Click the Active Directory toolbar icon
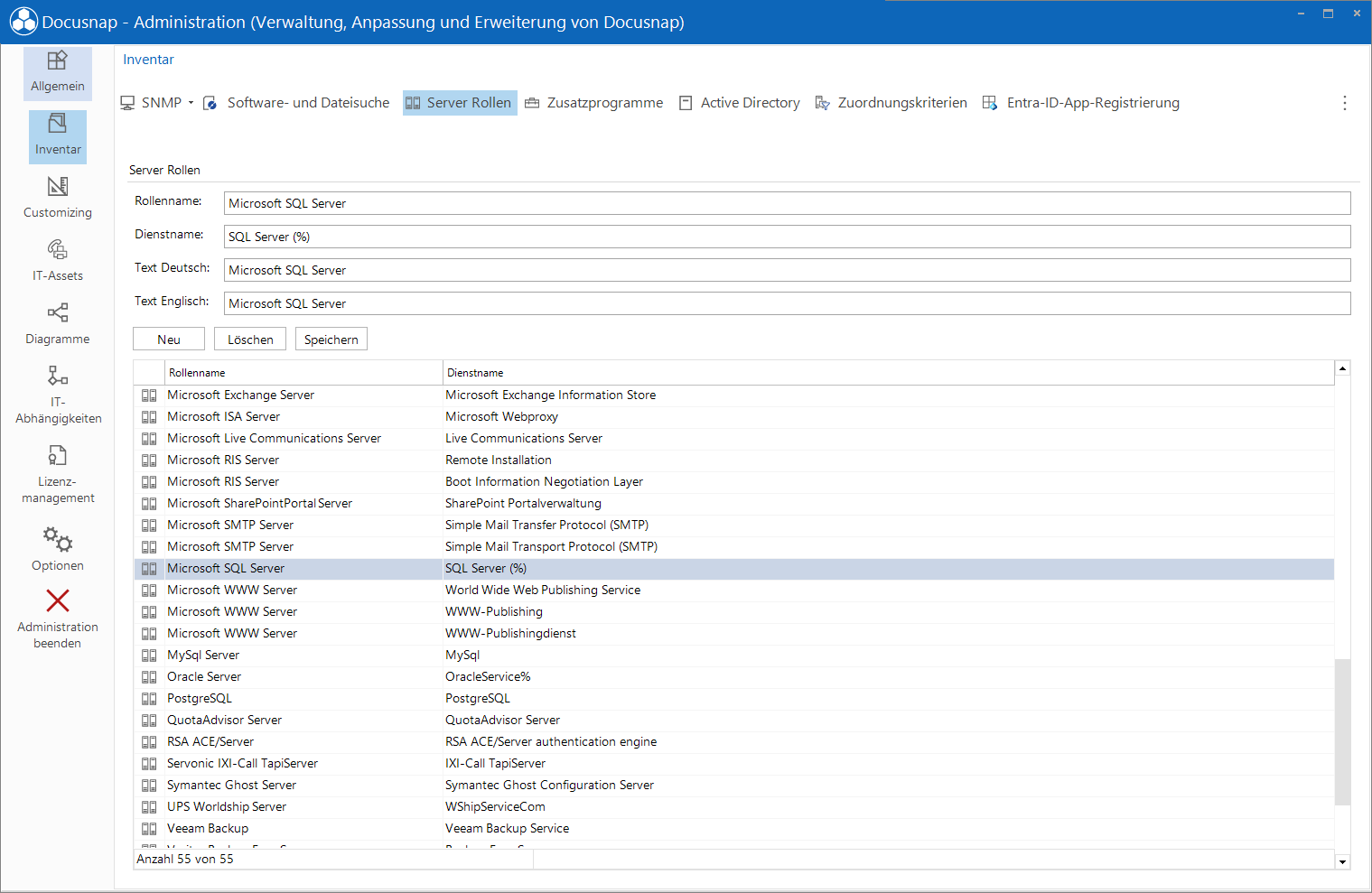This screenshot has width=1372, height=893. [686, 103]
